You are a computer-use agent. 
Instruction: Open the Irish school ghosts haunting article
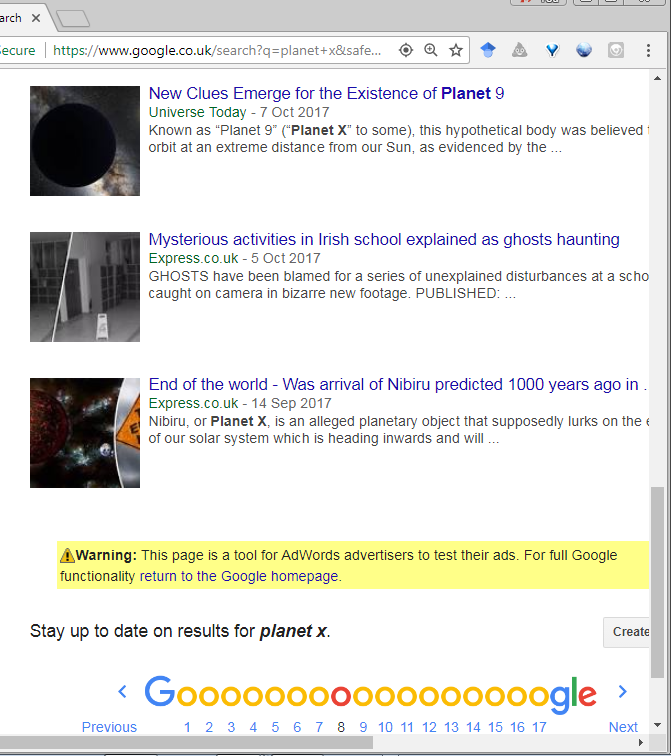point(384,240)
